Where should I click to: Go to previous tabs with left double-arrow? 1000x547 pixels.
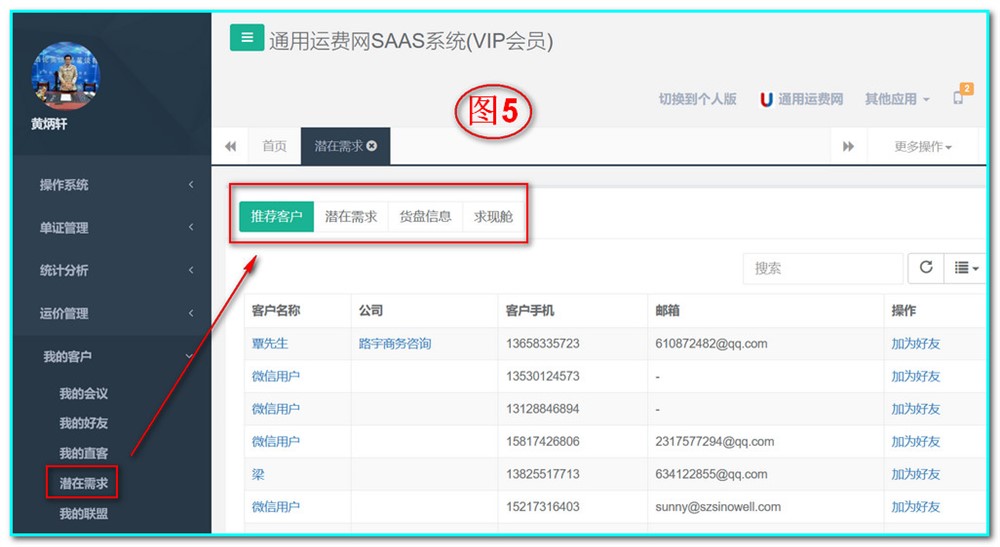pyautogui.click(x=230, y=147)
